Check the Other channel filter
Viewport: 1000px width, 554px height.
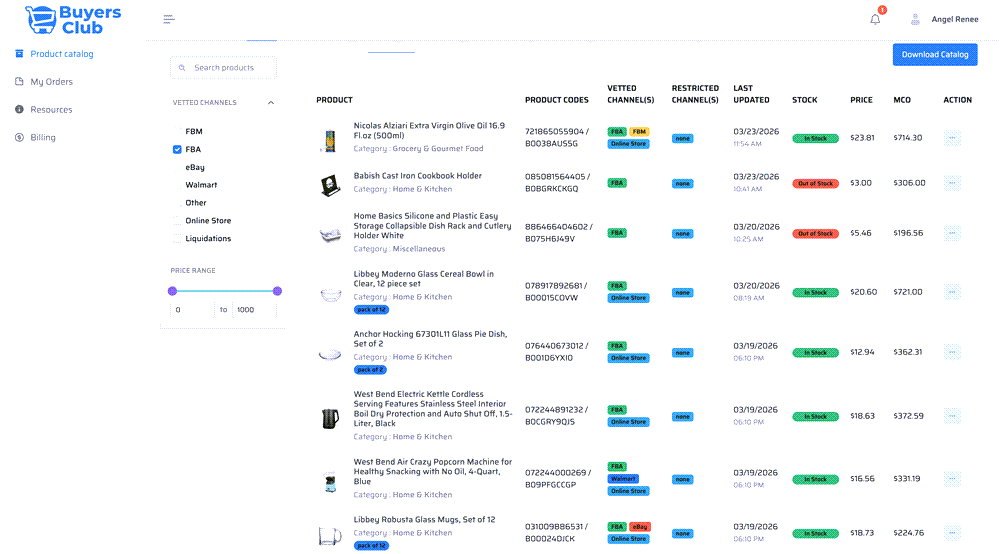(x=177, y=203)
